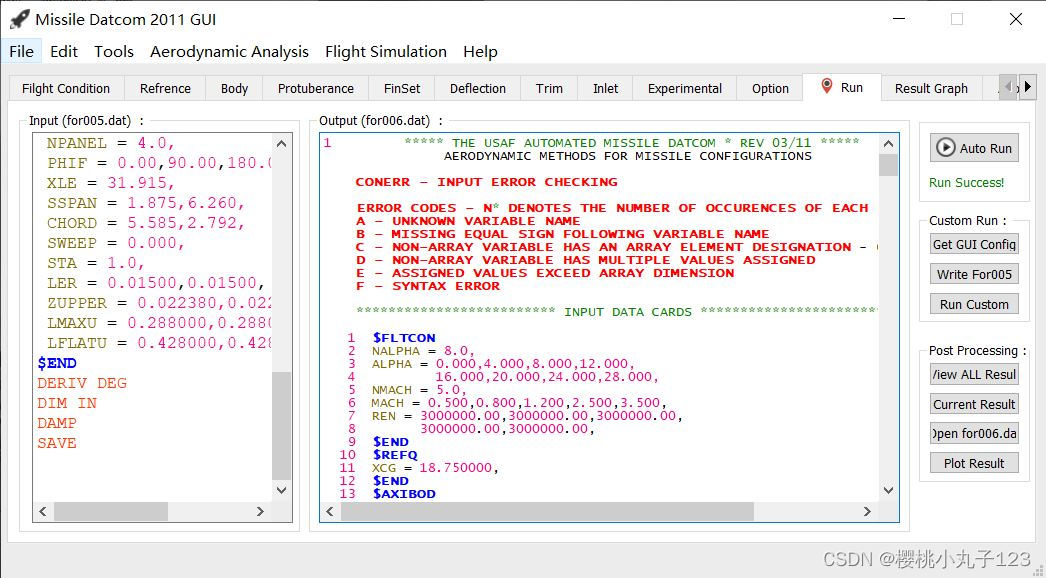Switch to the Experimental tab
The height and width of the screenshot is (578, 1046).
click(684, 88)
